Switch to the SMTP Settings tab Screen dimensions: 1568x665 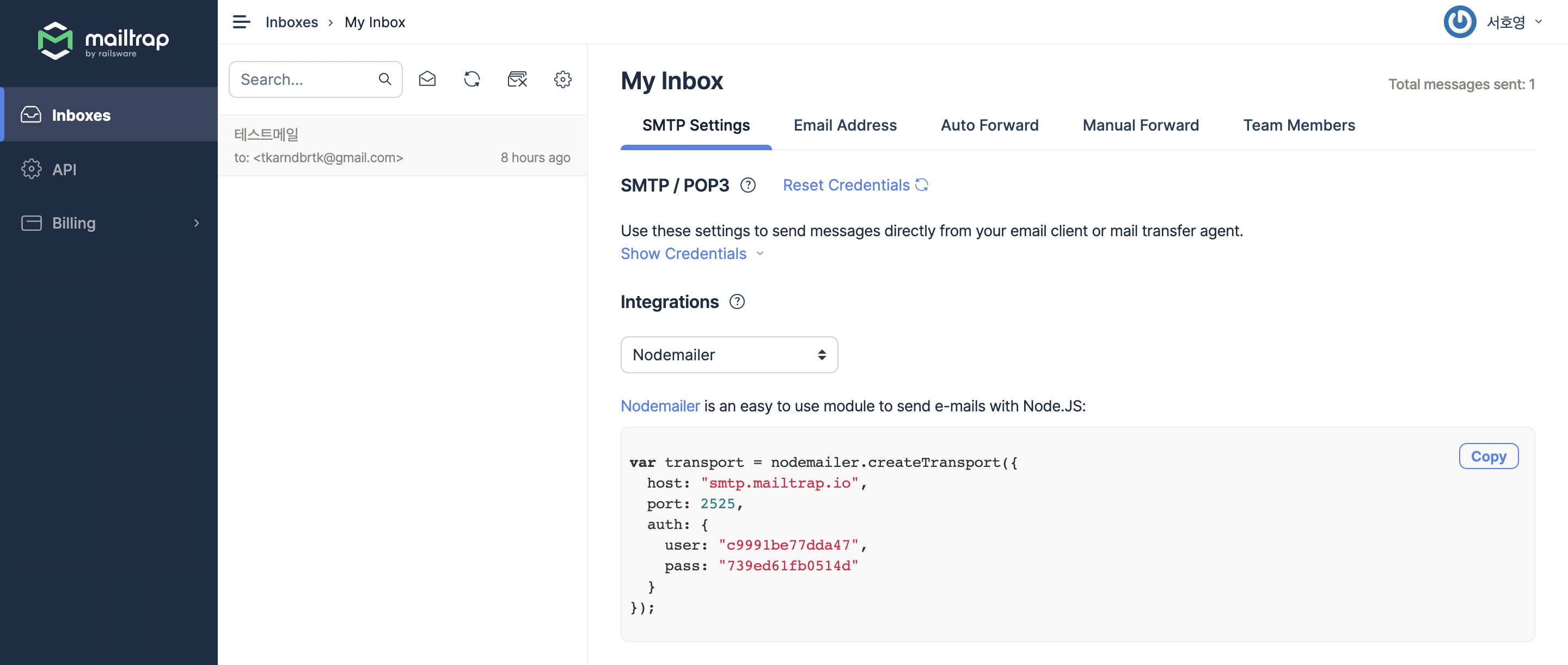pos(696,125)
